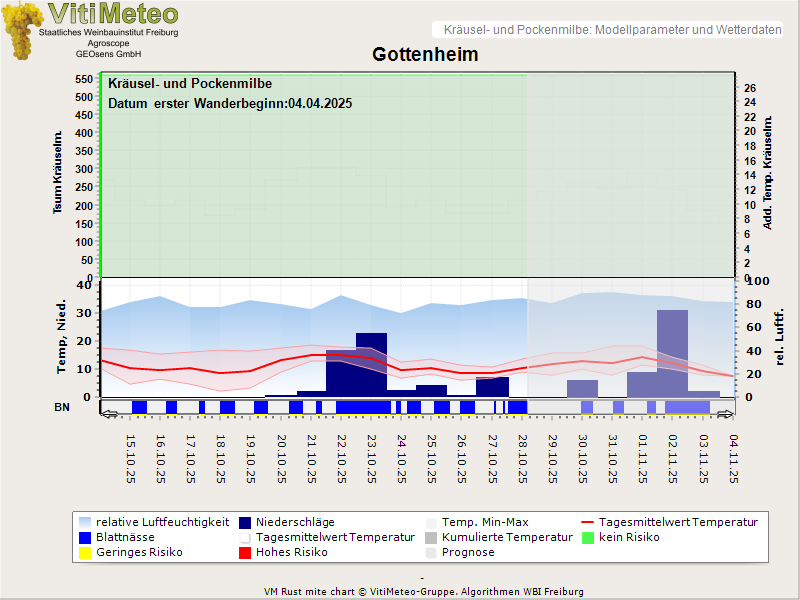Click the VitiMeteo grape logo
The width and height of the screenshot is (800, 600).
click(20, 30)
